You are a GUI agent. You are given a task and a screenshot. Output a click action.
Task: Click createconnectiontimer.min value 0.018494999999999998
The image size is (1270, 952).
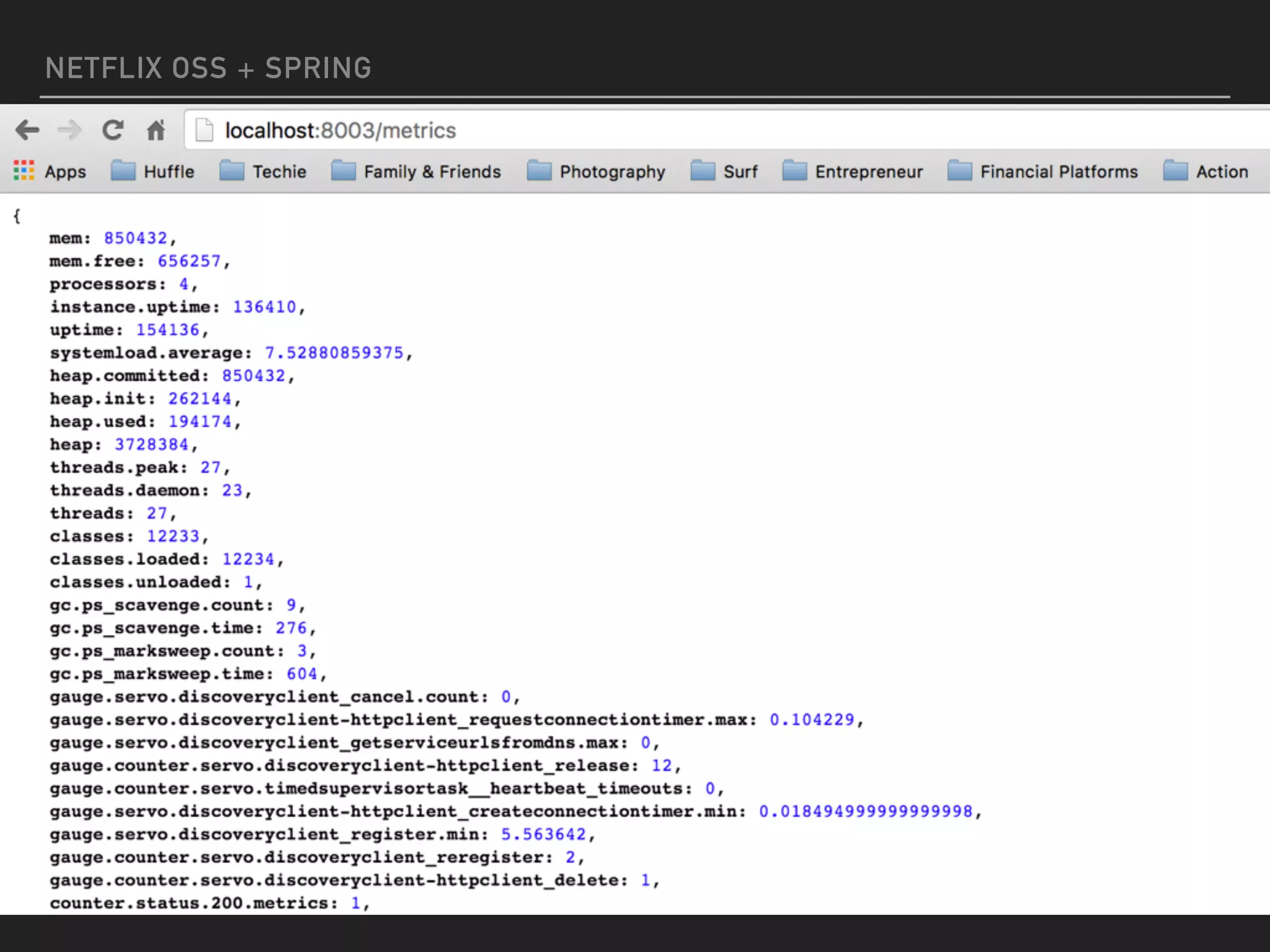(x=866, y=811)
